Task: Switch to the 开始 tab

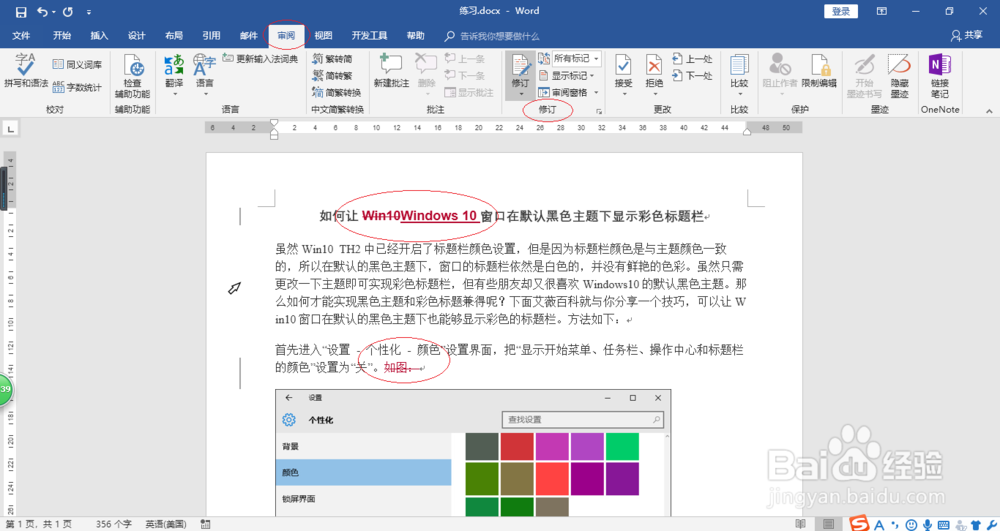Action: pyautogui.click(x=62, y=36)
